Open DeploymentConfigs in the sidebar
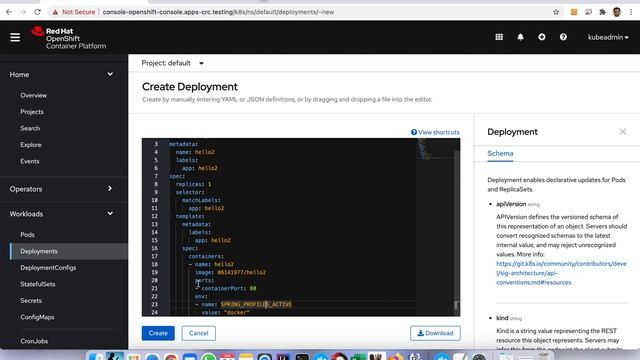 [48, 268]
